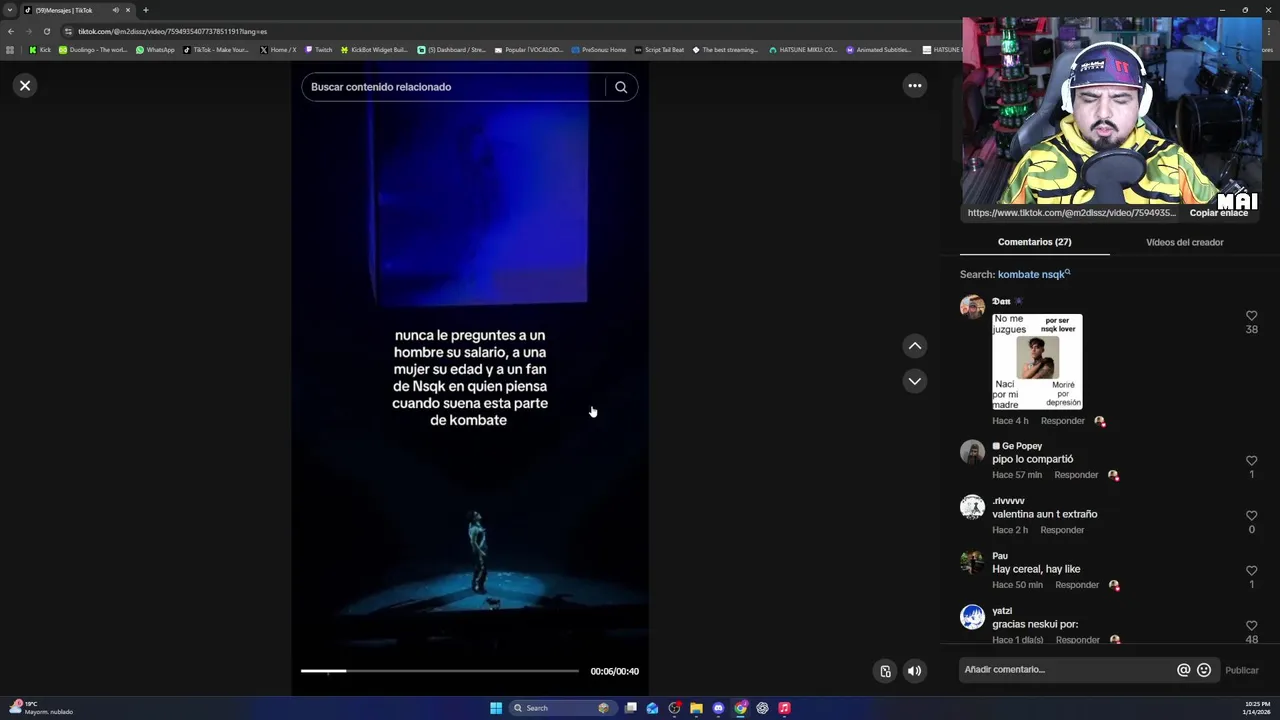1280x720 pixels.
Task: Click the 'Añadir comentario...' input field
Action: [x=1065, y=670]
